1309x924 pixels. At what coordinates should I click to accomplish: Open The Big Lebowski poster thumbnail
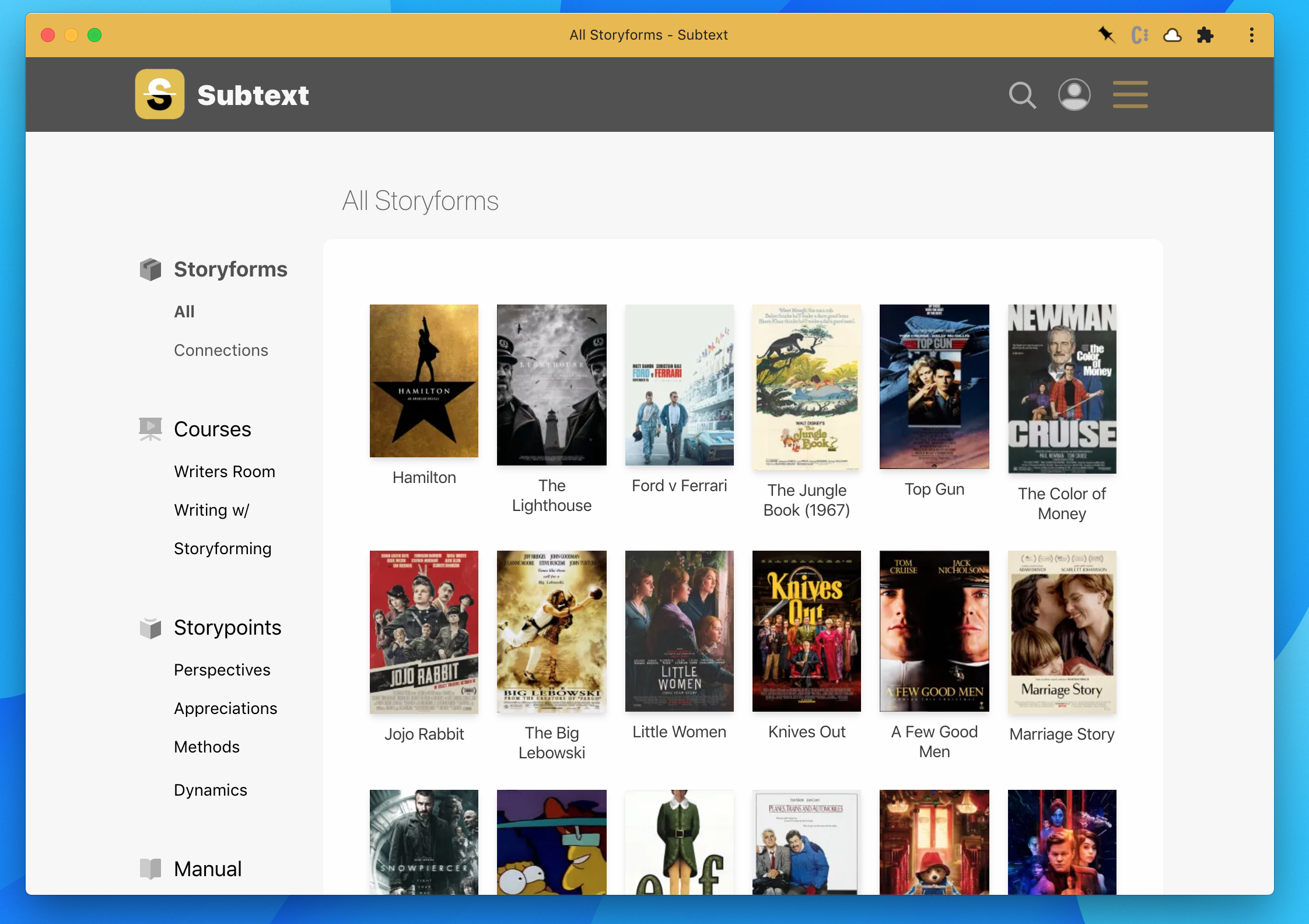(x=552, y=632)
